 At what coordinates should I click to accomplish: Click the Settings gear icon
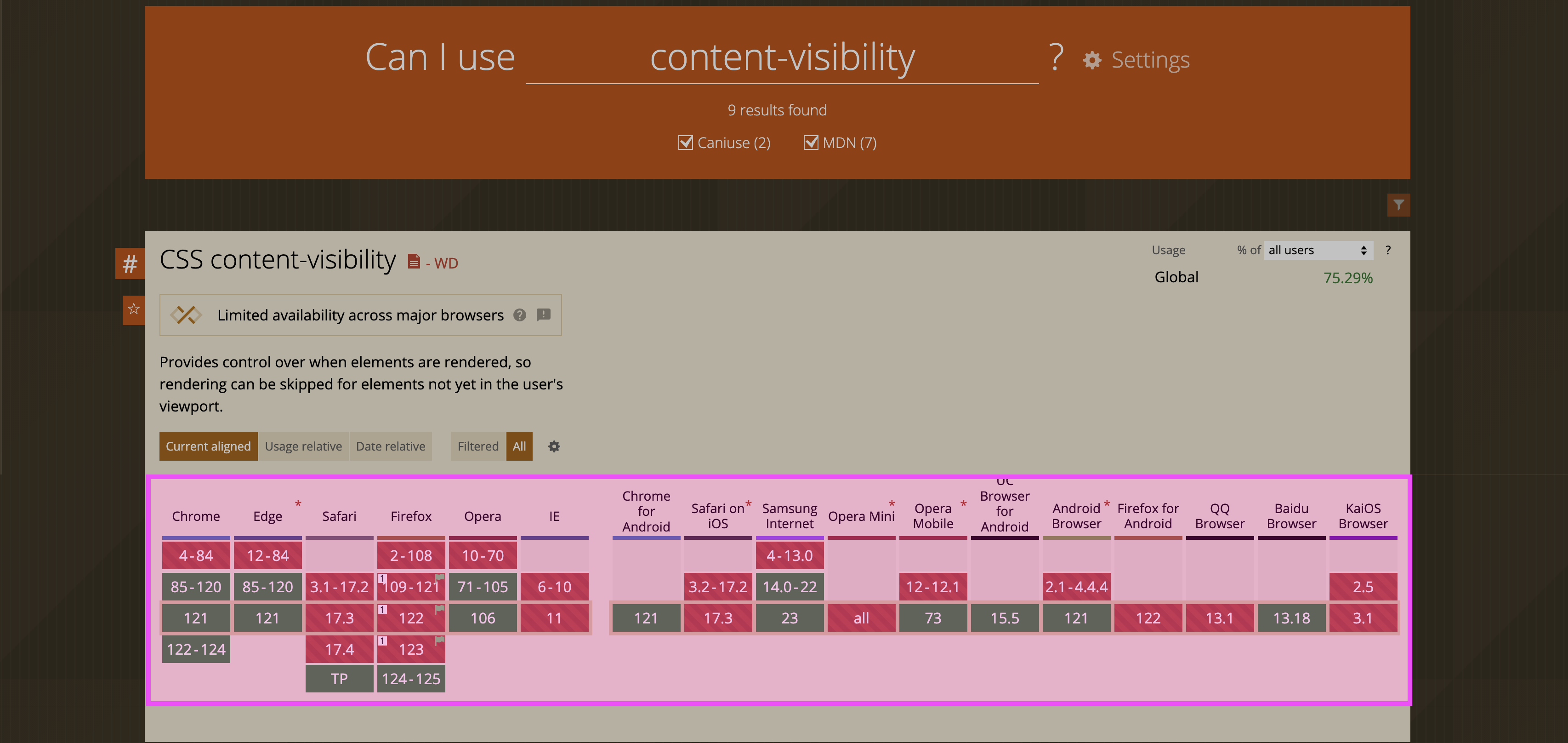click(x=1092, y=60)
